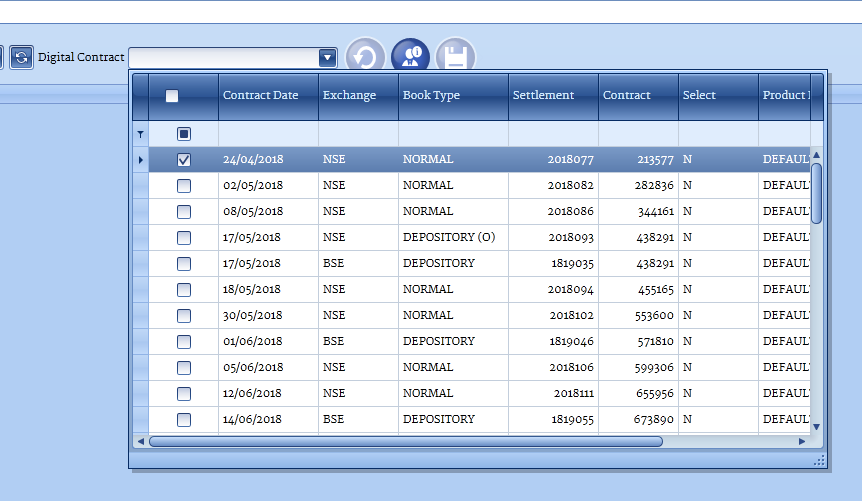Screen dimensions: 862x501
Task: Open the Digital Contract dropdown arrow
Action: pos(327,58)
